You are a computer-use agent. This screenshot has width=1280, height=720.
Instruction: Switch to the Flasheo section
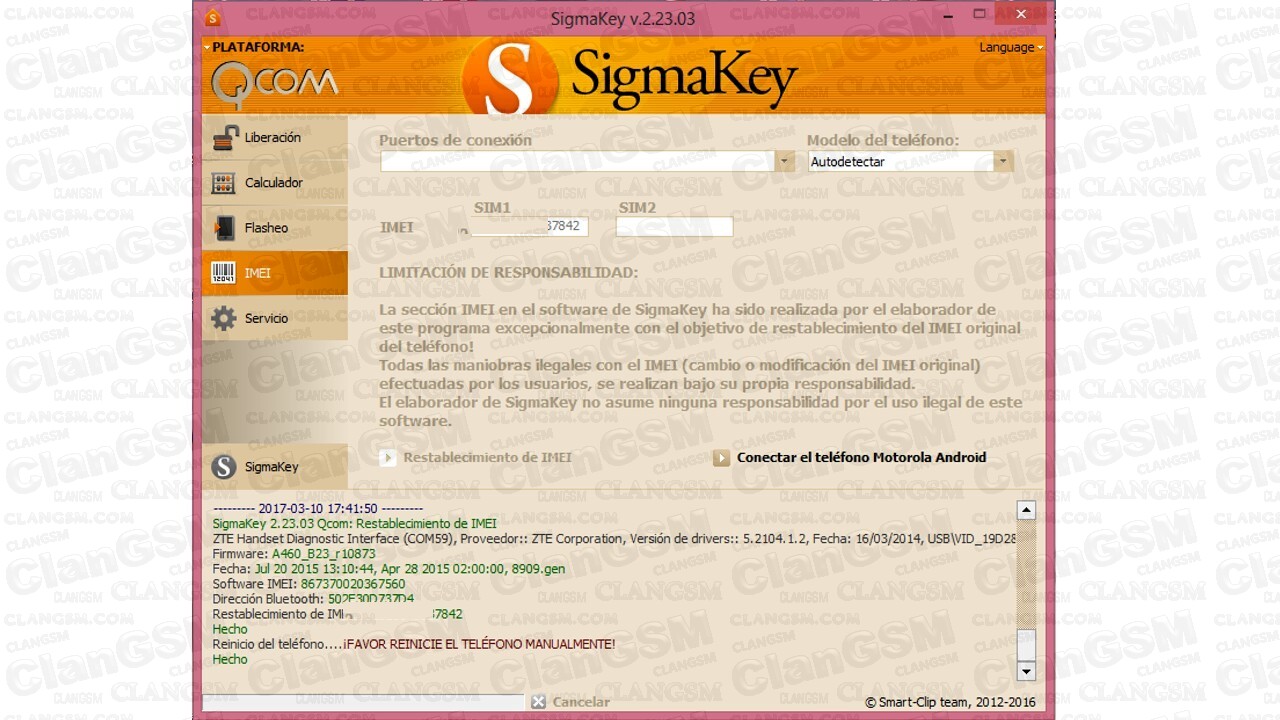(x=275, y=228)
